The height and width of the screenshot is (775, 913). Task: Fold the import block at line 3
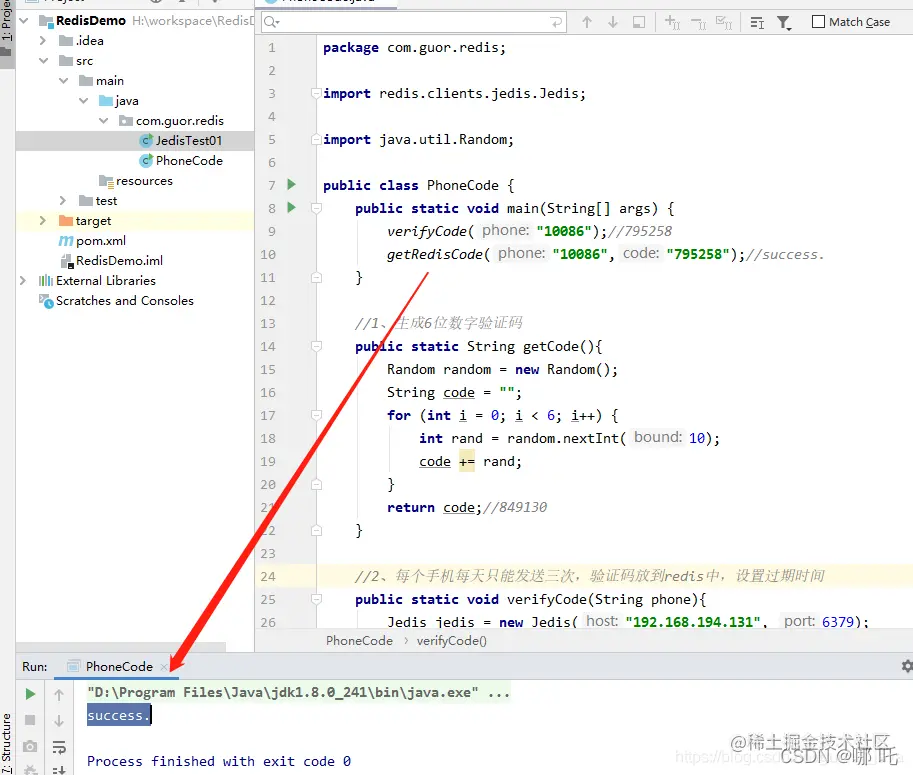(316, 93)
